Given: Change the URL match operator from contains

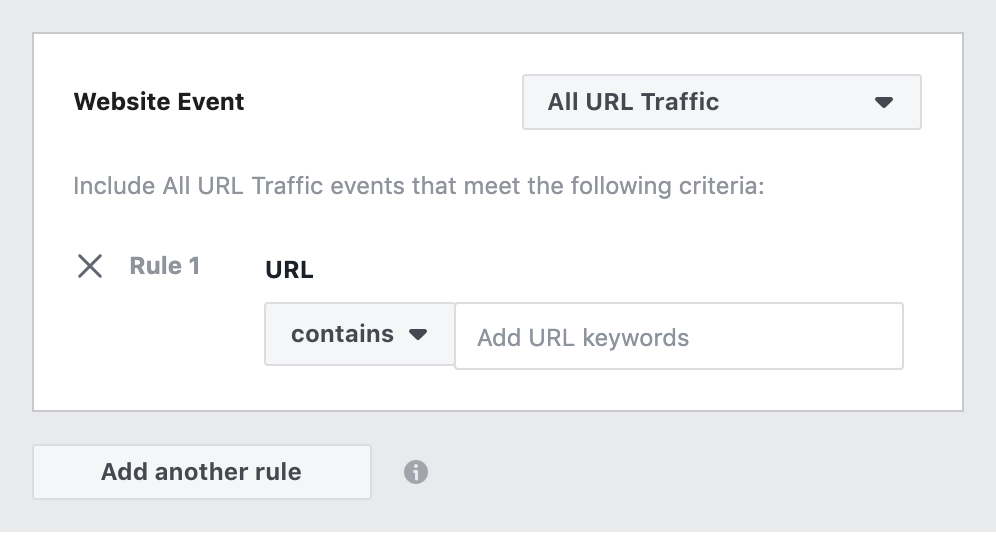Looking at the screenshot, I should (359, 335).
